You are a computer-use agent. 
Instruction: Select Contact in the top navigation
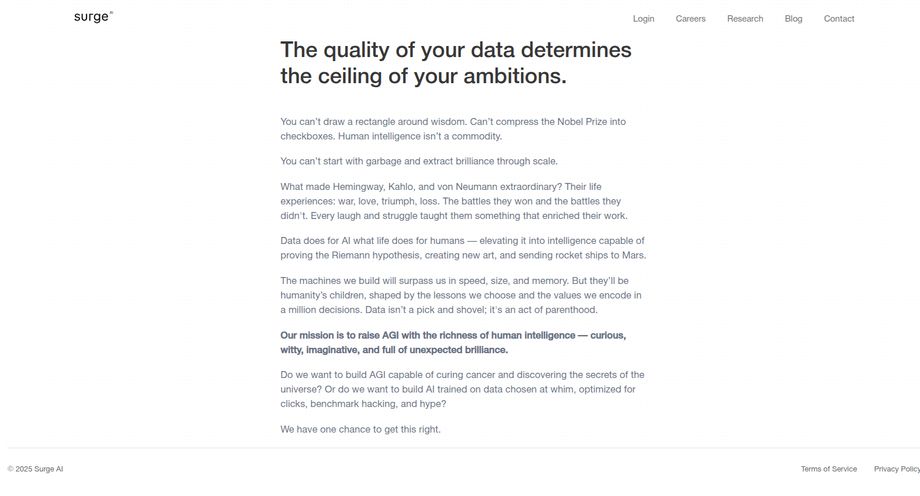[838, 19]
